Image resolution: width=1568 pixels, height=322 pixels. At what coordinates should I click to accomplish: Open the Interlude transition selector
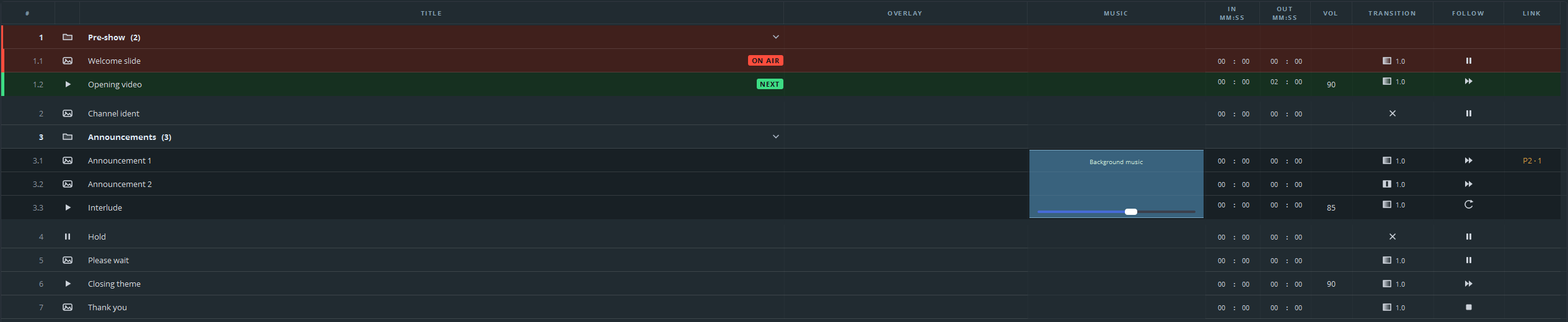point(1393,204)
